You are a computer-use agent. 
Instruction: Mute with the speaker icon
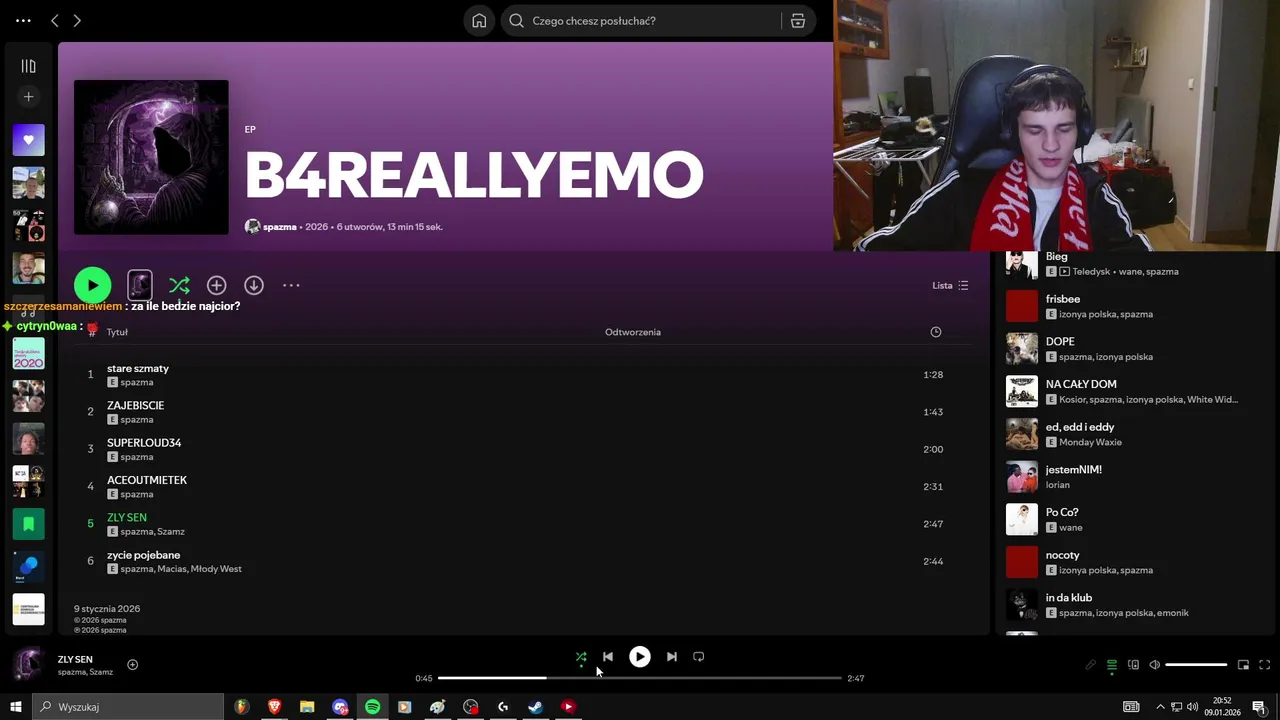coord(1154,665)
